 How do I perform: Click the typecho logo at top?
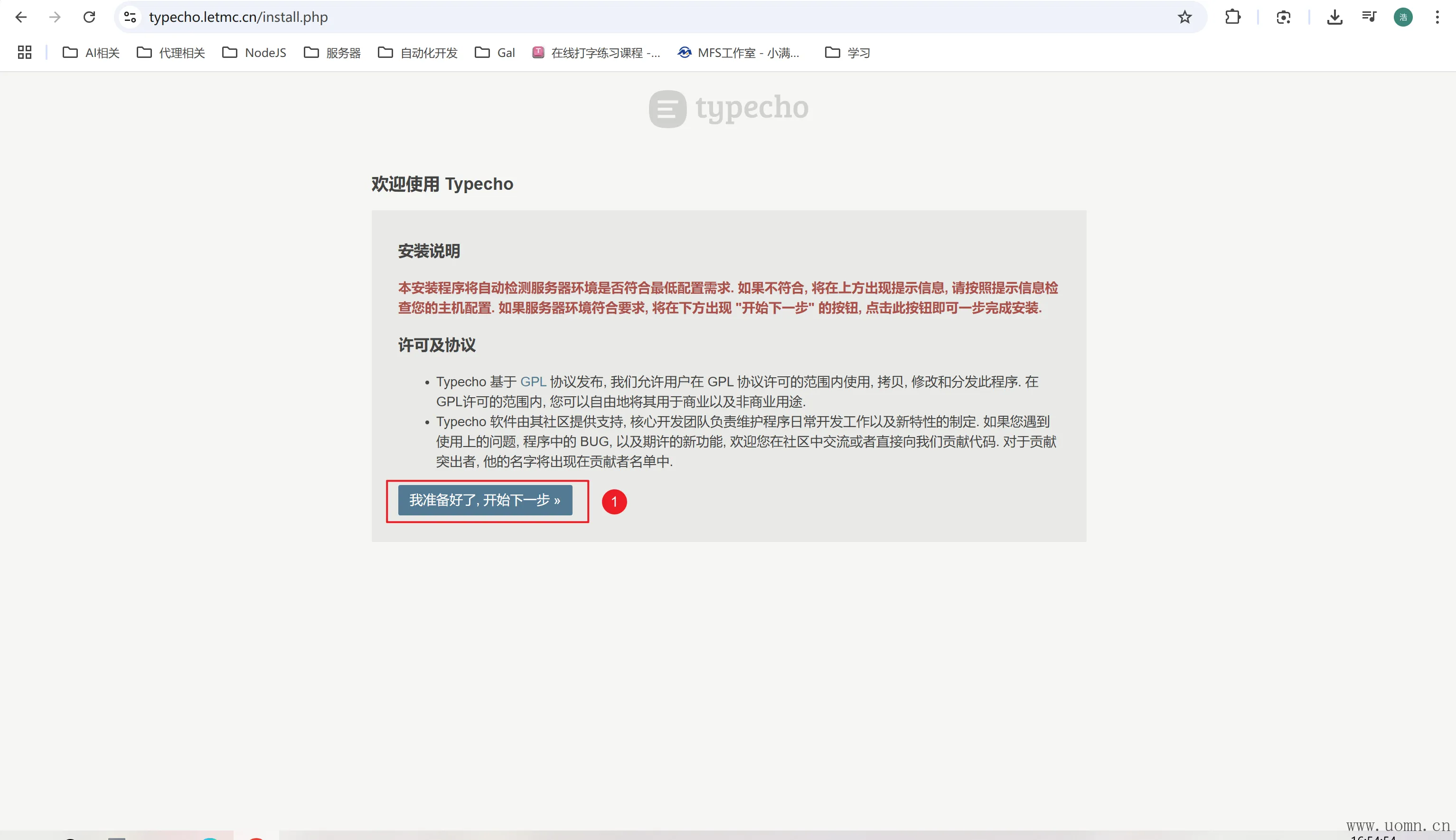(x=728, y=109)
